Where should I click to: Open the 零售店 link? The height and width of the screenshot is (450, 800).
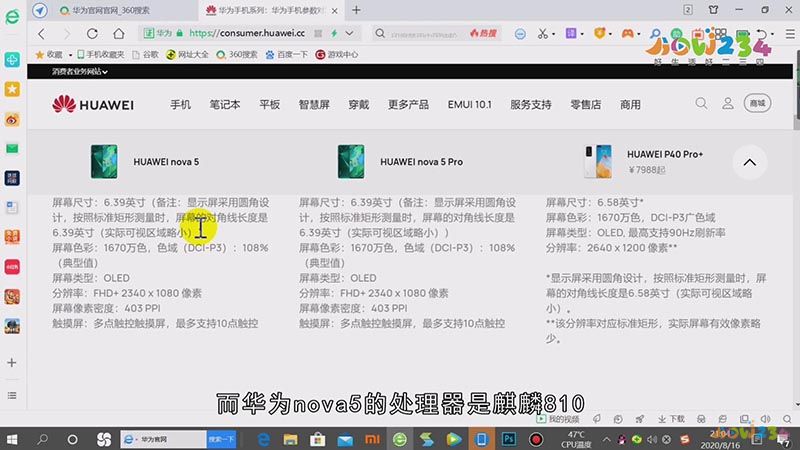tap(586, 105)
